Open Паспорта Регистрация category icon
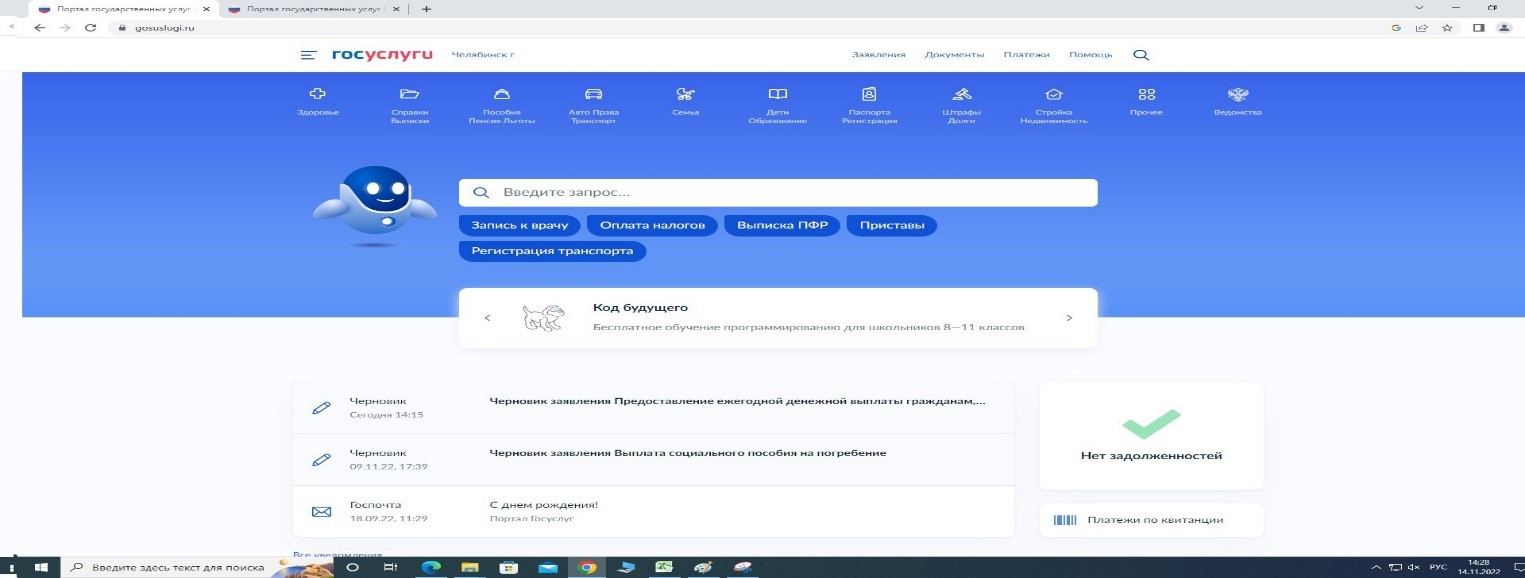Image resolution: width=1525 pixels, height=578 pixels. (869, 94)
